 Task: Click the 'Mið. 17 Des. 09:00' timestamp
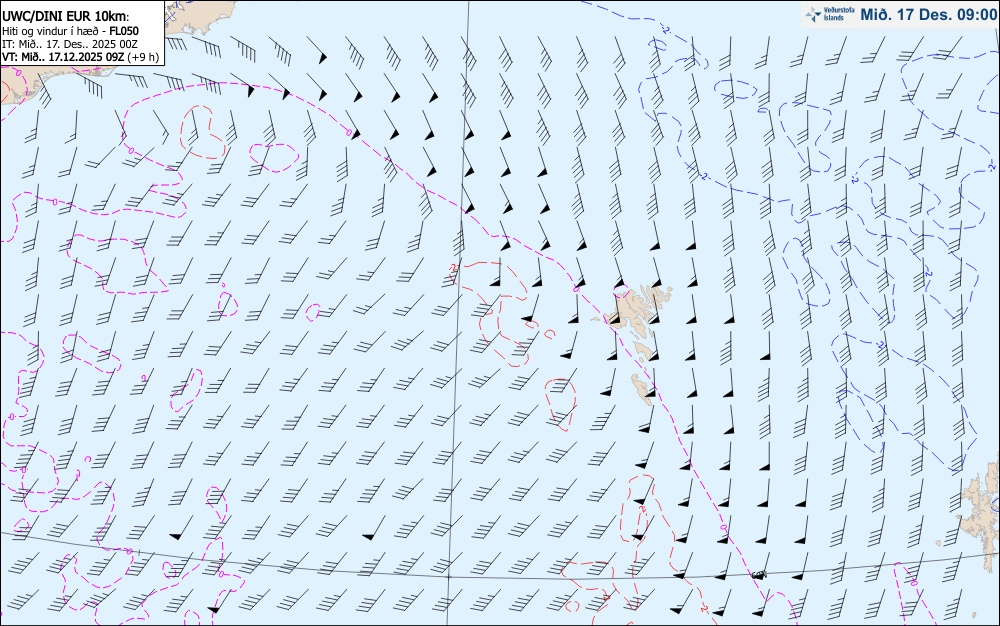point(928,14)
